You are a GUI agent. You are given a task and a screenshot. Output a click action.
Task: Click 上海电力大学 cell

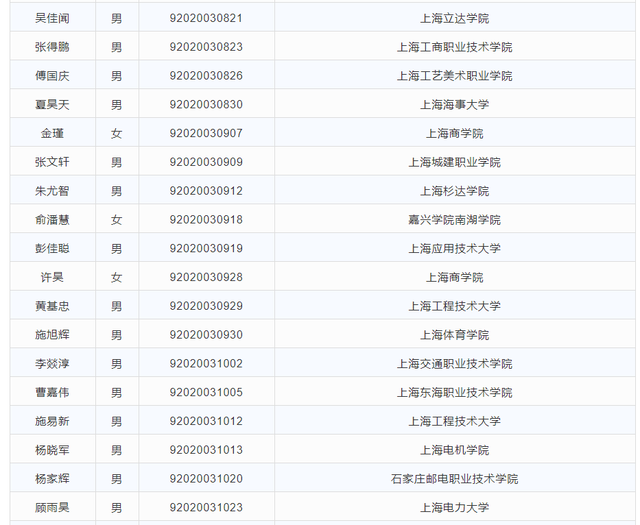(x=455, y=507)
